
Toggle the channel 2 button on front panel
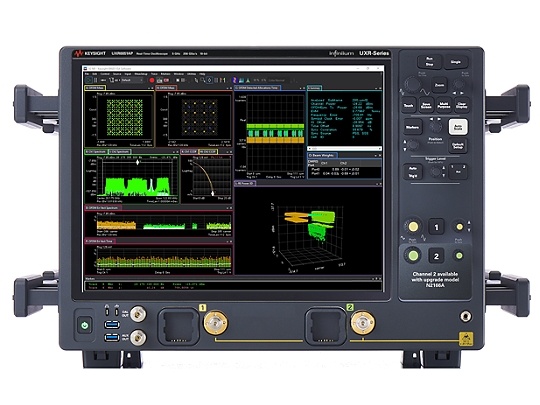click(x=436, y=256)
